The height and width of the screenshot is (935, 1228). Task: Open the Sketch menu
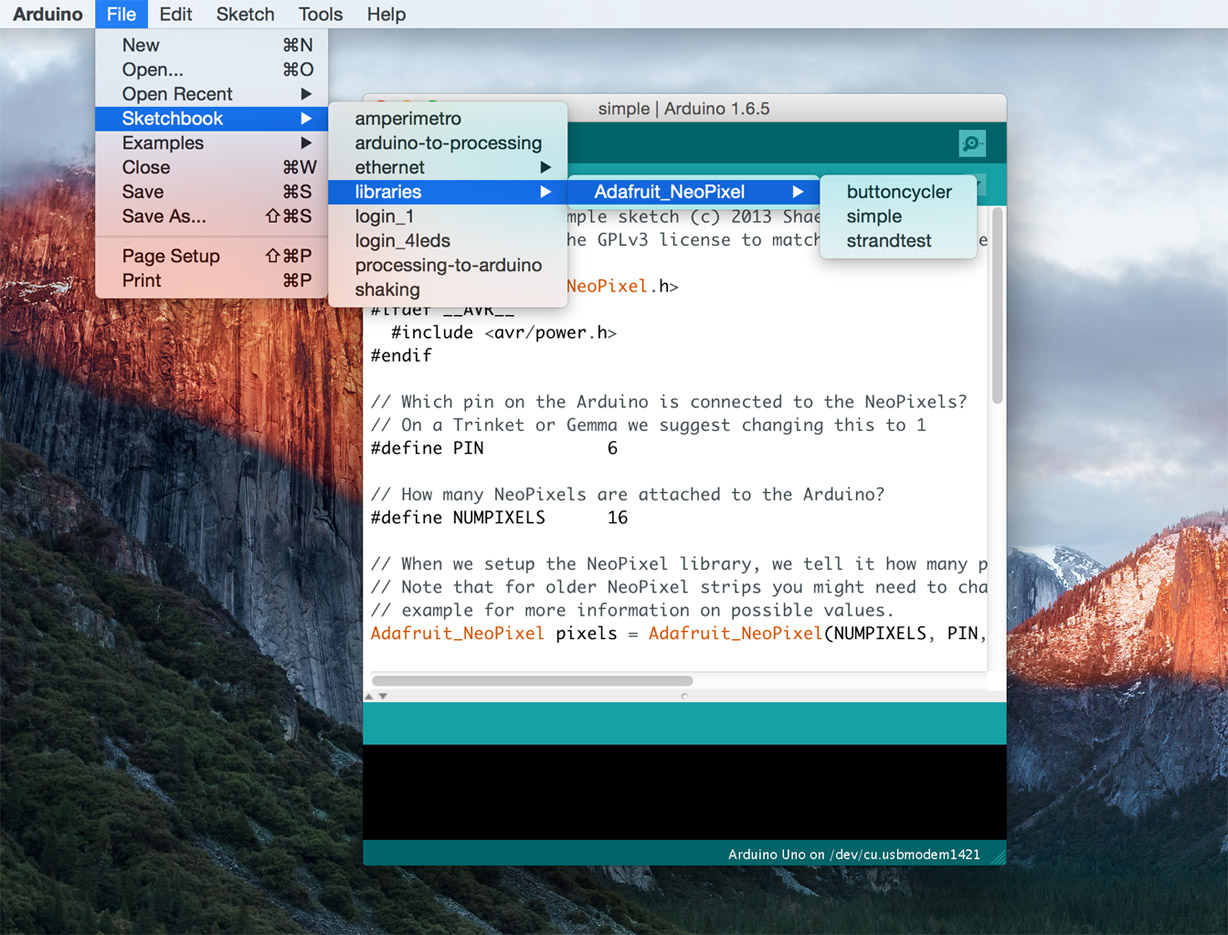tap(245, 14)
